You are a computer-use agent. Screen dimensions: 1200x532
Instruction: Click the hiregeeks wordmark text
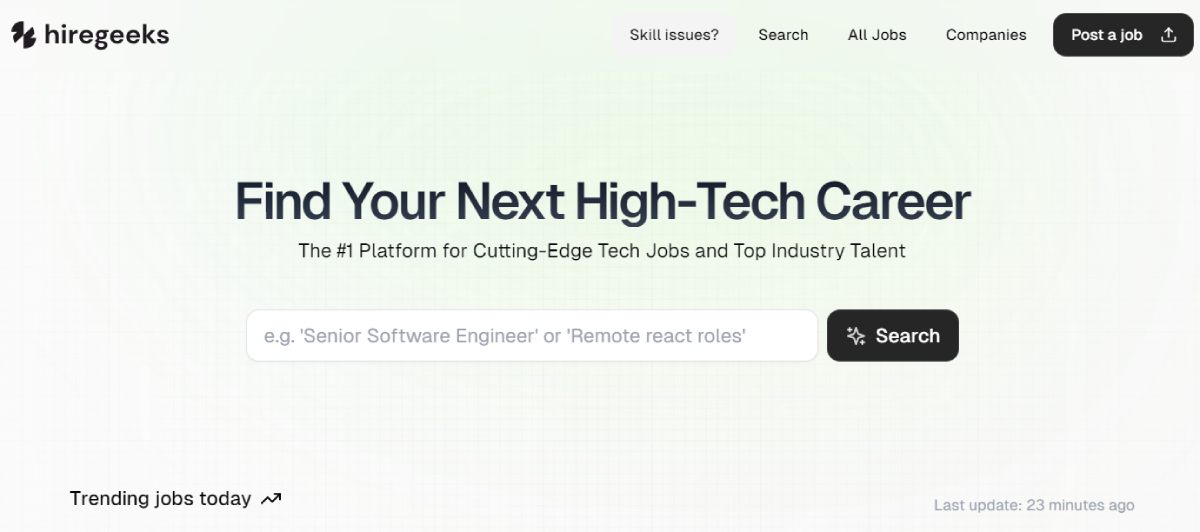107,35
